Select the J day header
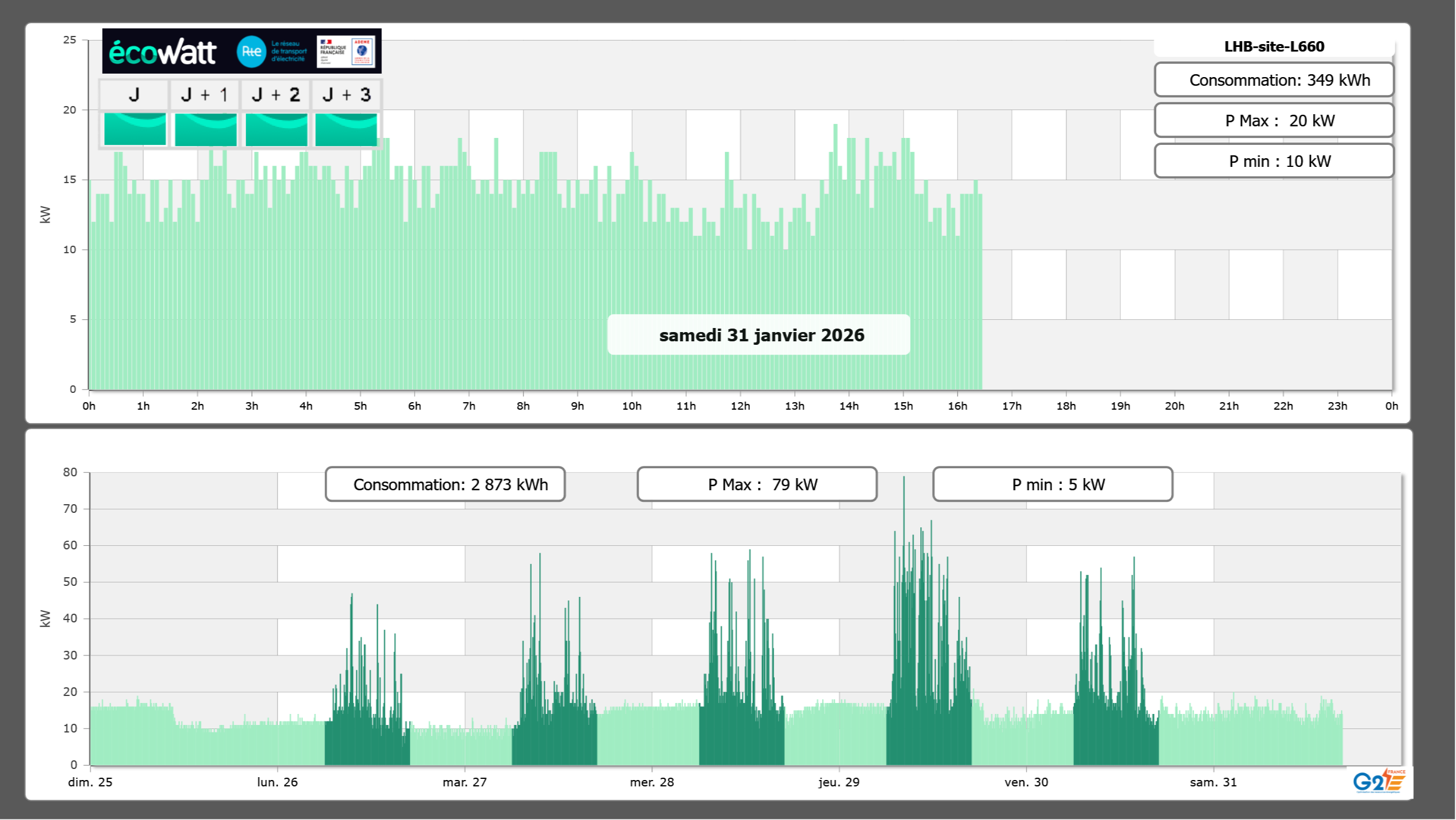Image resolution: width=1456 pixels, height=820 pixels. coord(135,95)
